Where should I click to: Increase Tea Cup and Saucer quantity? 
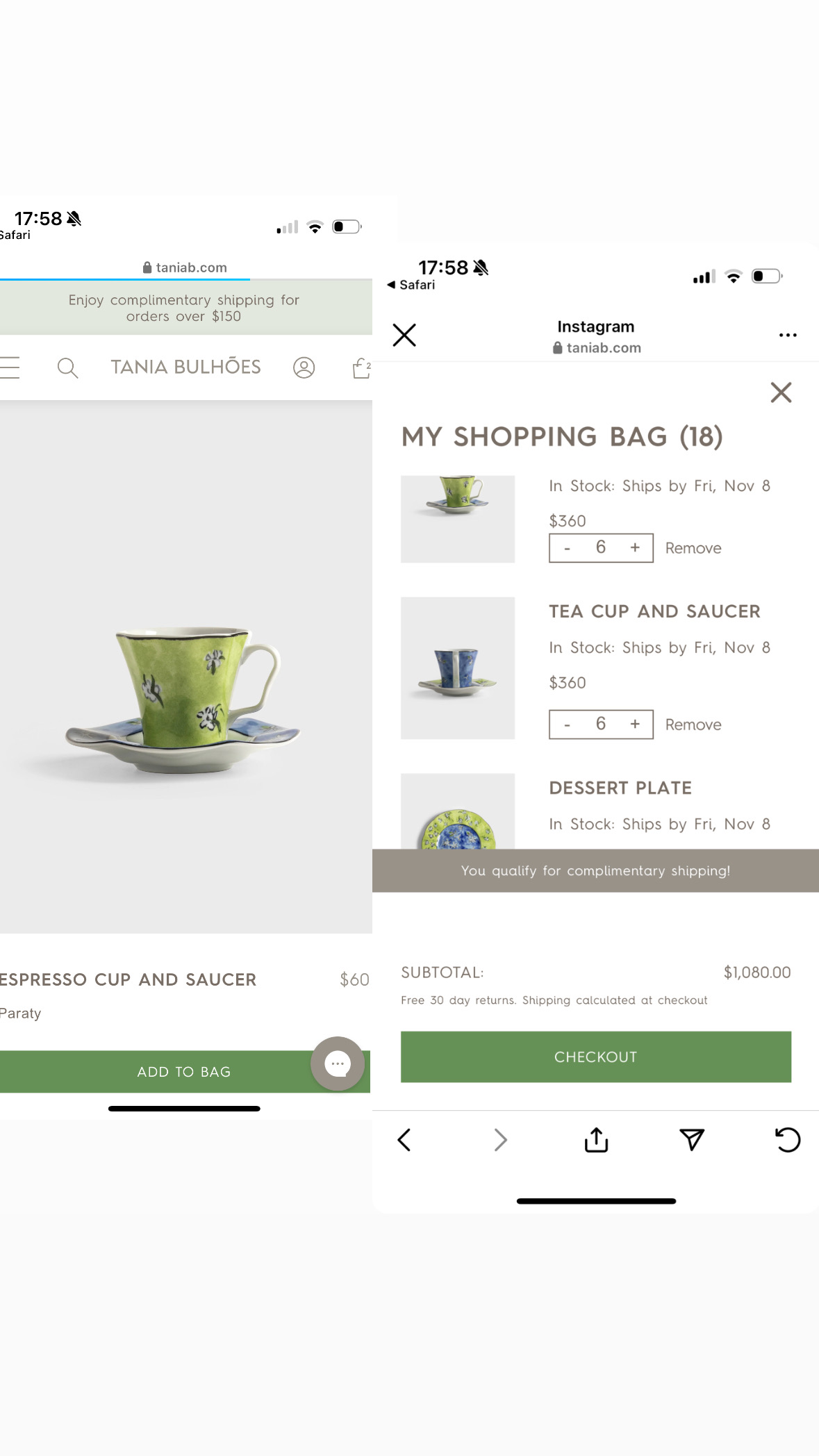pos(635,725)
